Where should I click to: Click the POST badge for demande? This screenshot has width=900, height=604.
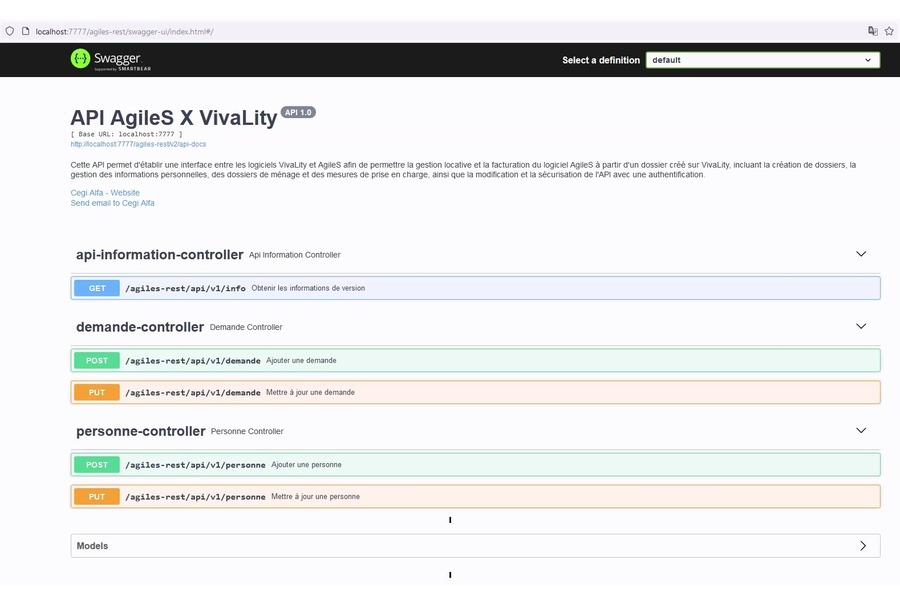coord(97,361)
